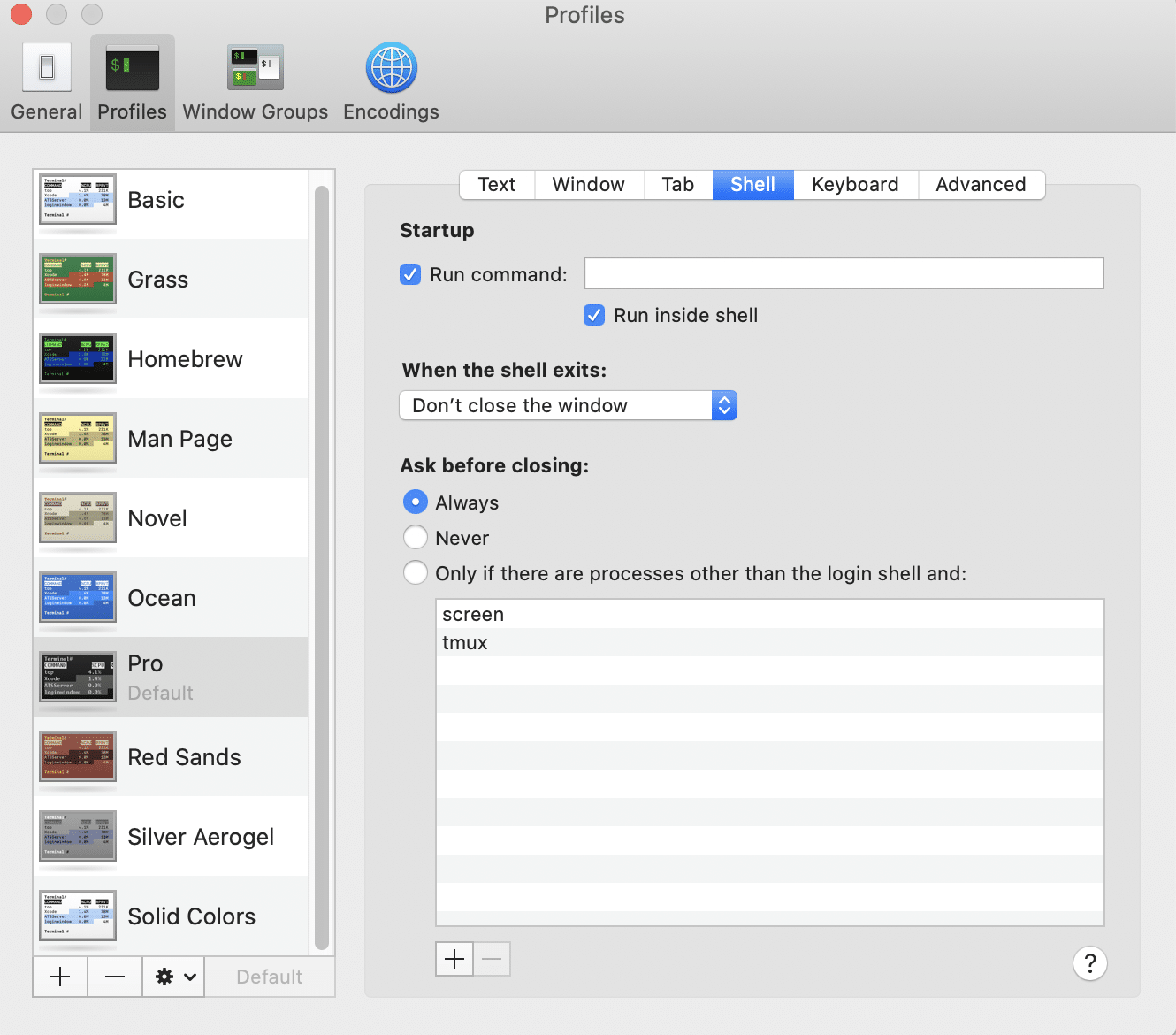Open the shell exits behavior dropdown
This screenshot has height=1035, width=1176.
(x=568, y=405)
